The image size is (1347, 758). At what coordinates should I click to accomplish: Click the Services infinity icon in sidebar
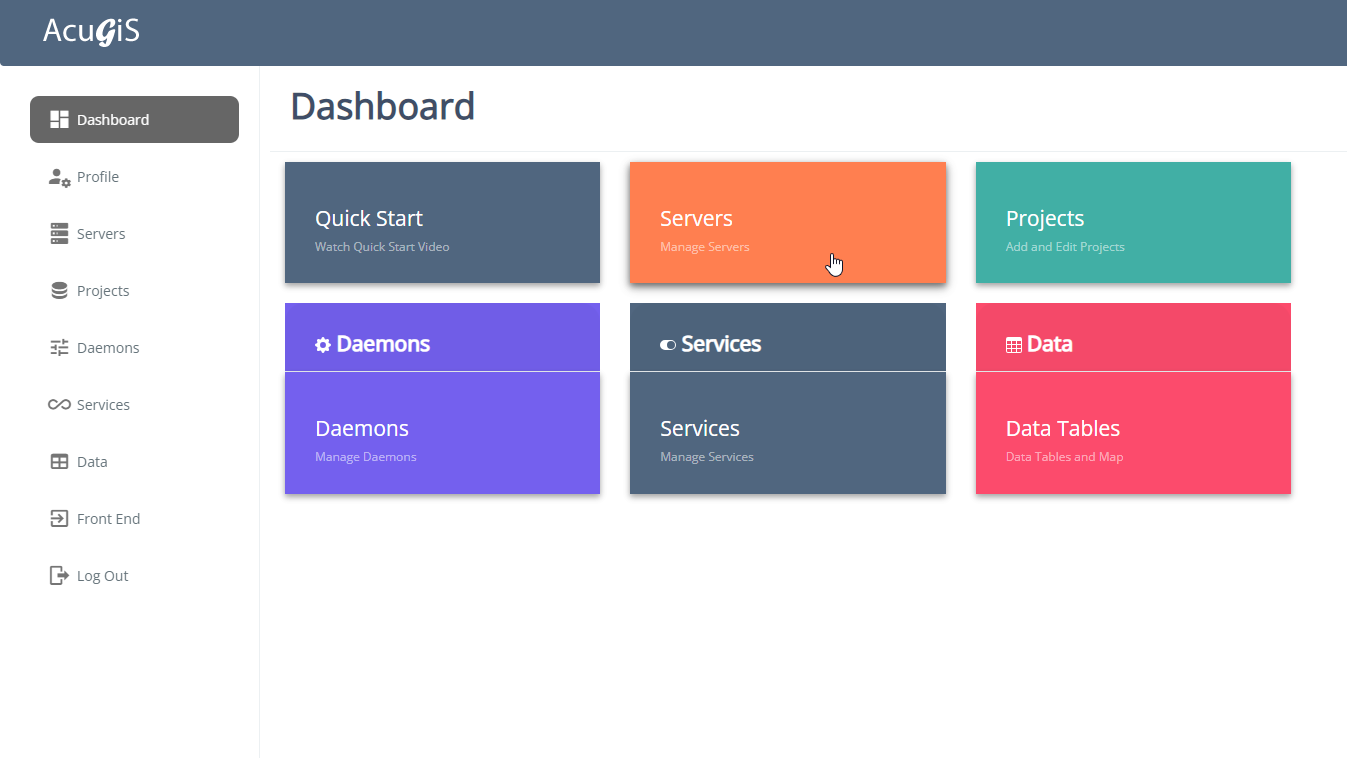59,405
